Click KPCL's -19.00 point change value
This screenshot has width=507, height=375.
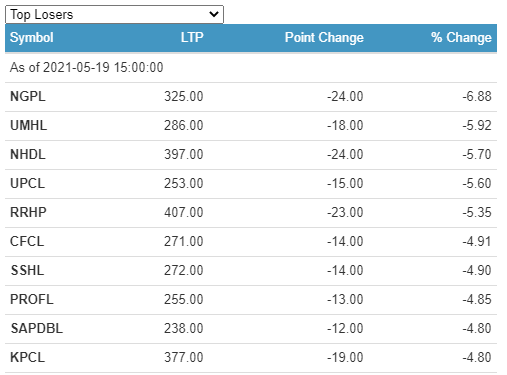[x=345, y=357]
